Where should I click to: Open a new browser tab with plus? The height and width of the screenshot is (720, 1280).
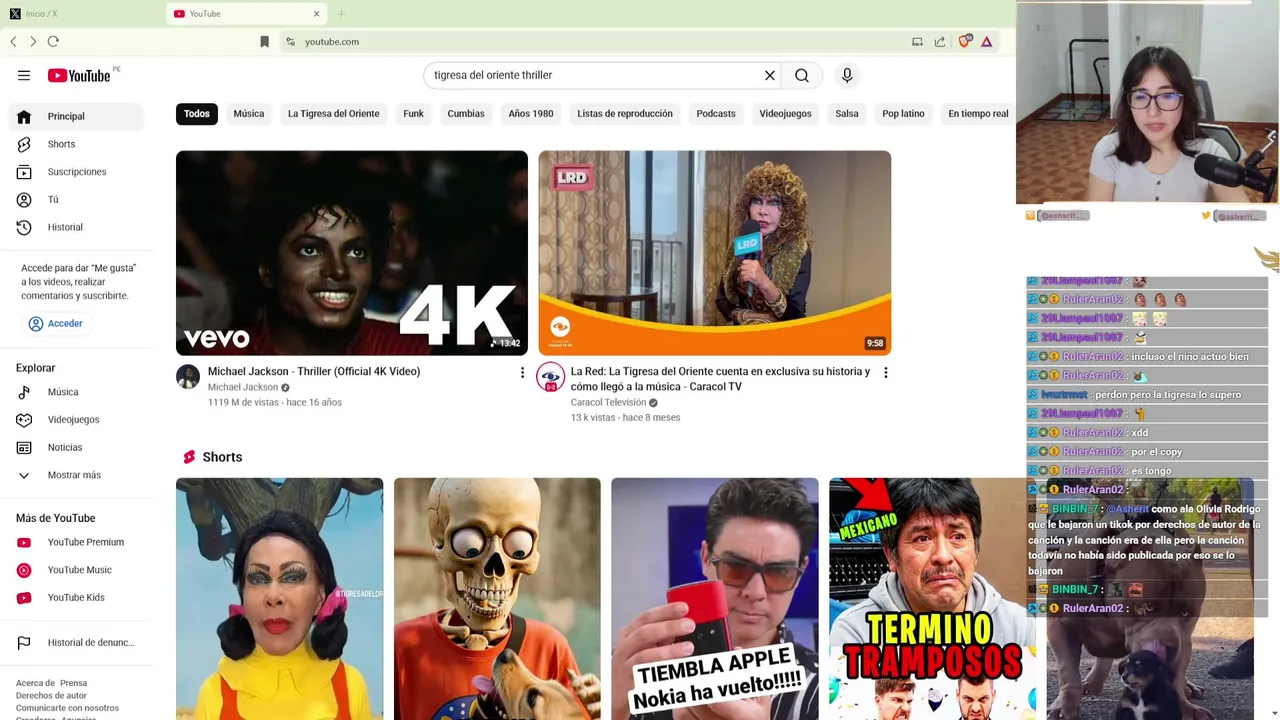(341, 14)
